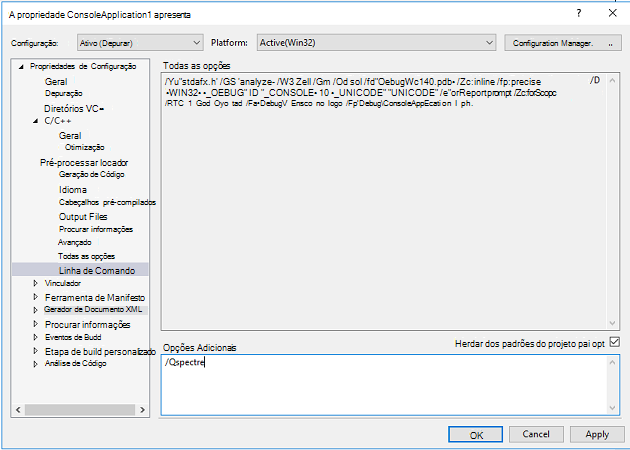Close the property pages dialog
This screenshot has height=450, width=630.
(612, 13)
